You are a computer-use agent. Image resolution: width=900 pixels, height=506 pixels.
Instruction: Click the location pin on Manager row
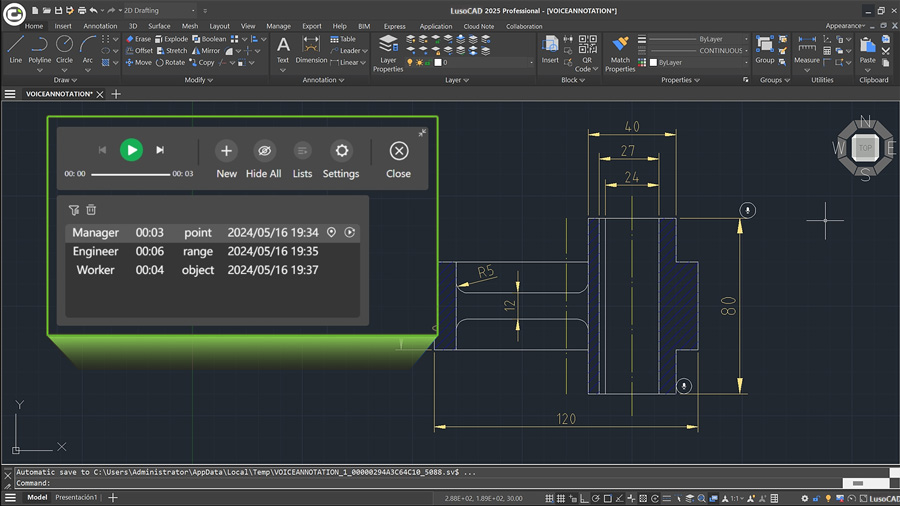tap(332, 232)
